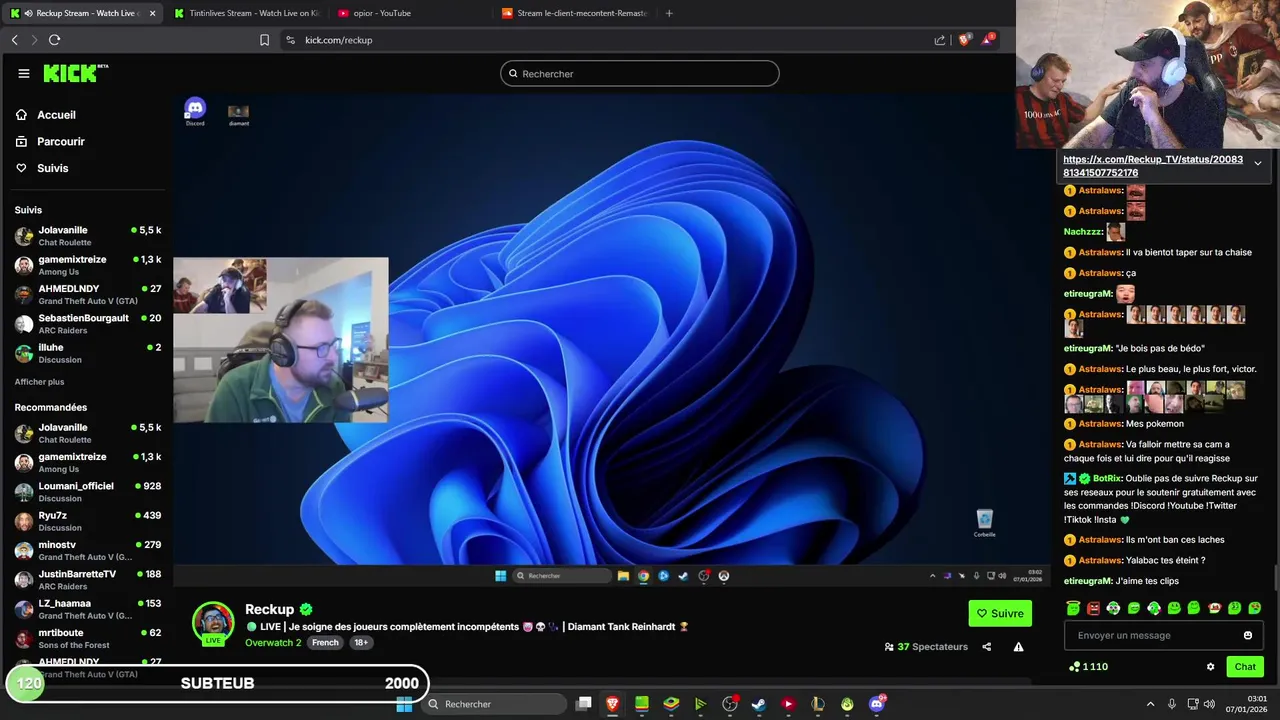The image size is (1280, 720).
Task: Click the Corbeille icon on streamed desktop
Action: click(x=984, y=523)
